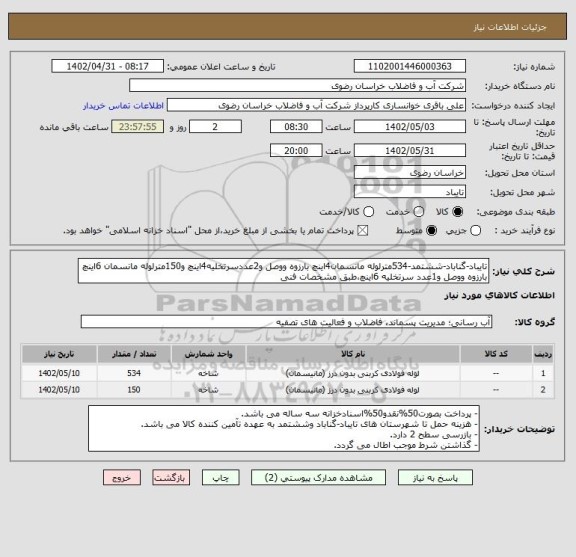576x557 pixels.
Task: Click quantity cell 150 in row 2
Action: pyautogui.click(x=134, y=390)
